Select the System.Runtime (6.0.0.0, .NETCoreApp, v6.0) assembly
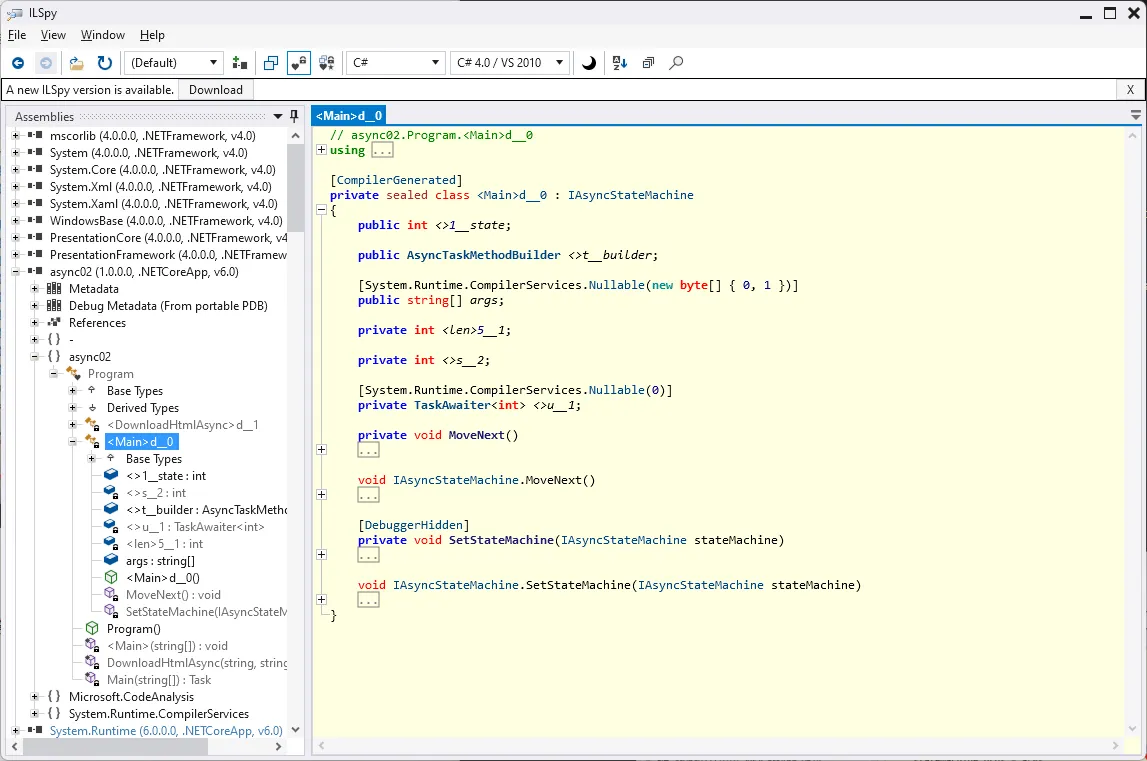Screen dimensions: 1147x761 [166, 730]
